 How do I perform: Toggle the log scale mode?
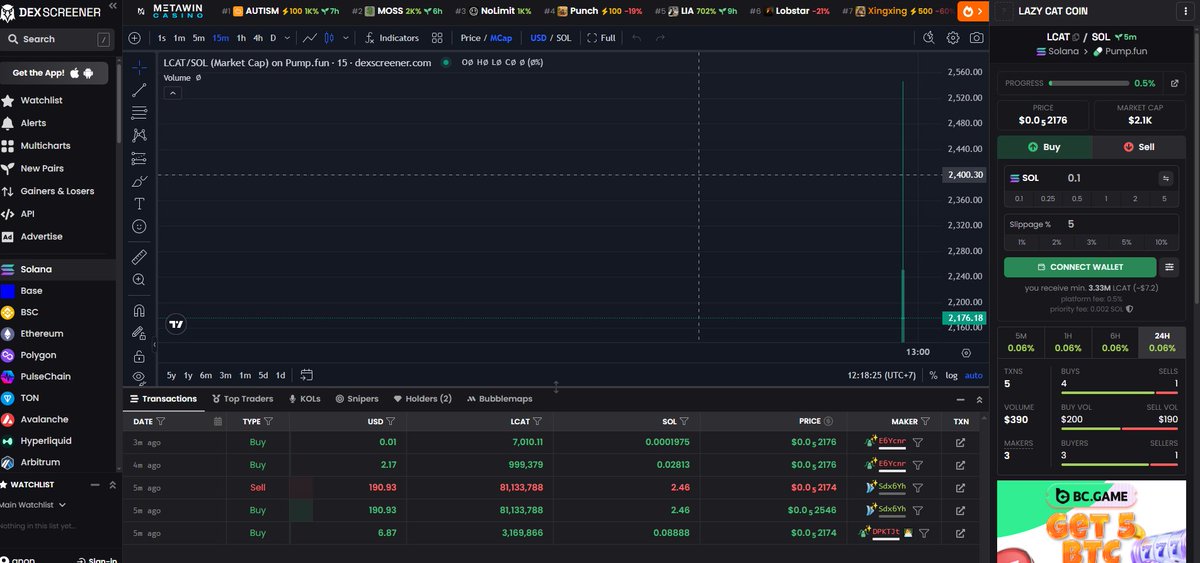point(951,375)
